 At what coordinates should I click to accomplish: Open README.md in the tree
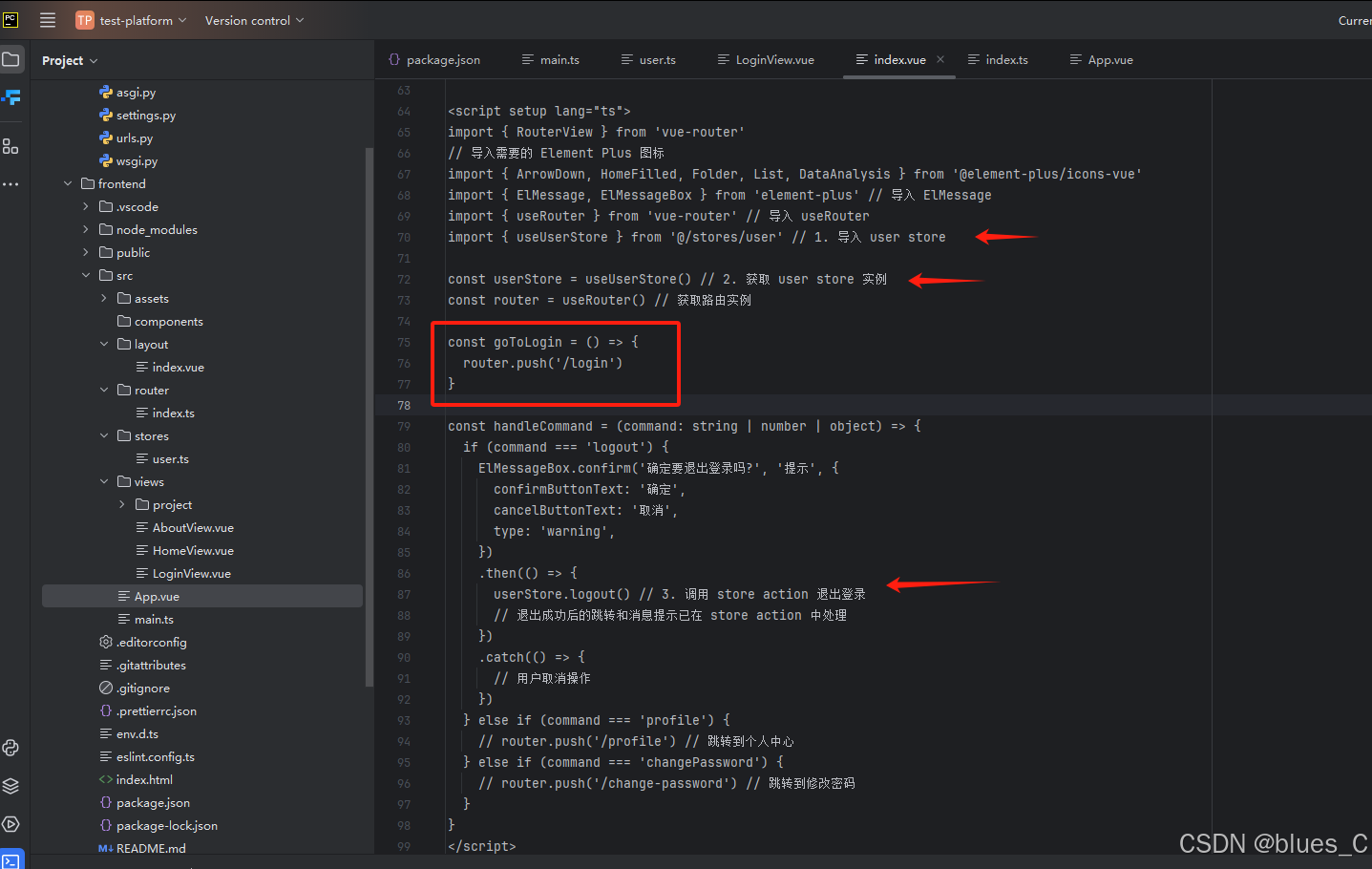[142, 848]
